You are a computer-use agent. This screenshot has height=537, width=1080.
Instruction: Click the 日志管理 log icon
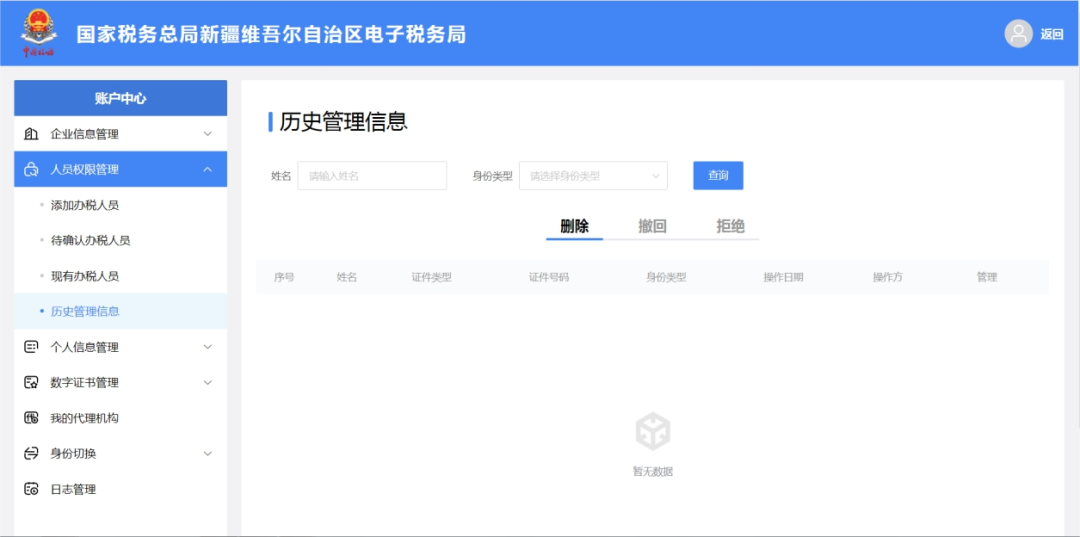tap(31, 489)
